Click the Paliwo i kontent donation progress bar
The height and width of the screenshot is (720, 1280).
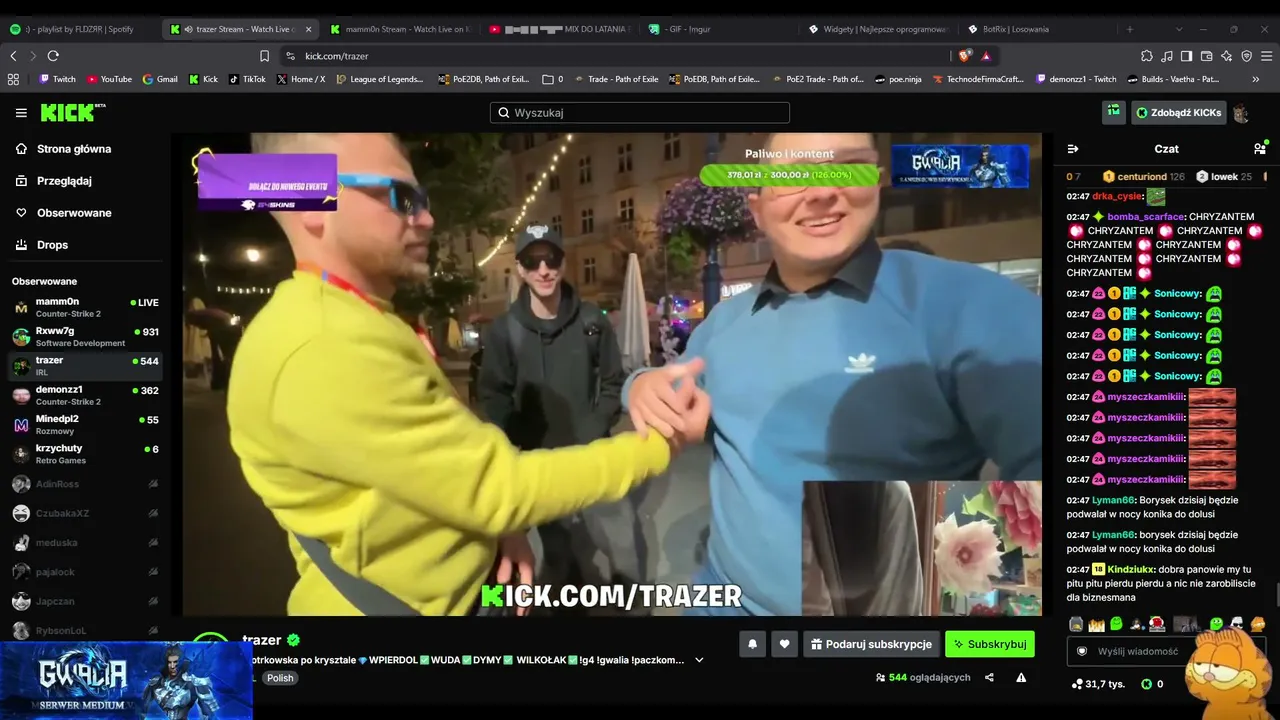pyautogui.click(x=789, y=175)
